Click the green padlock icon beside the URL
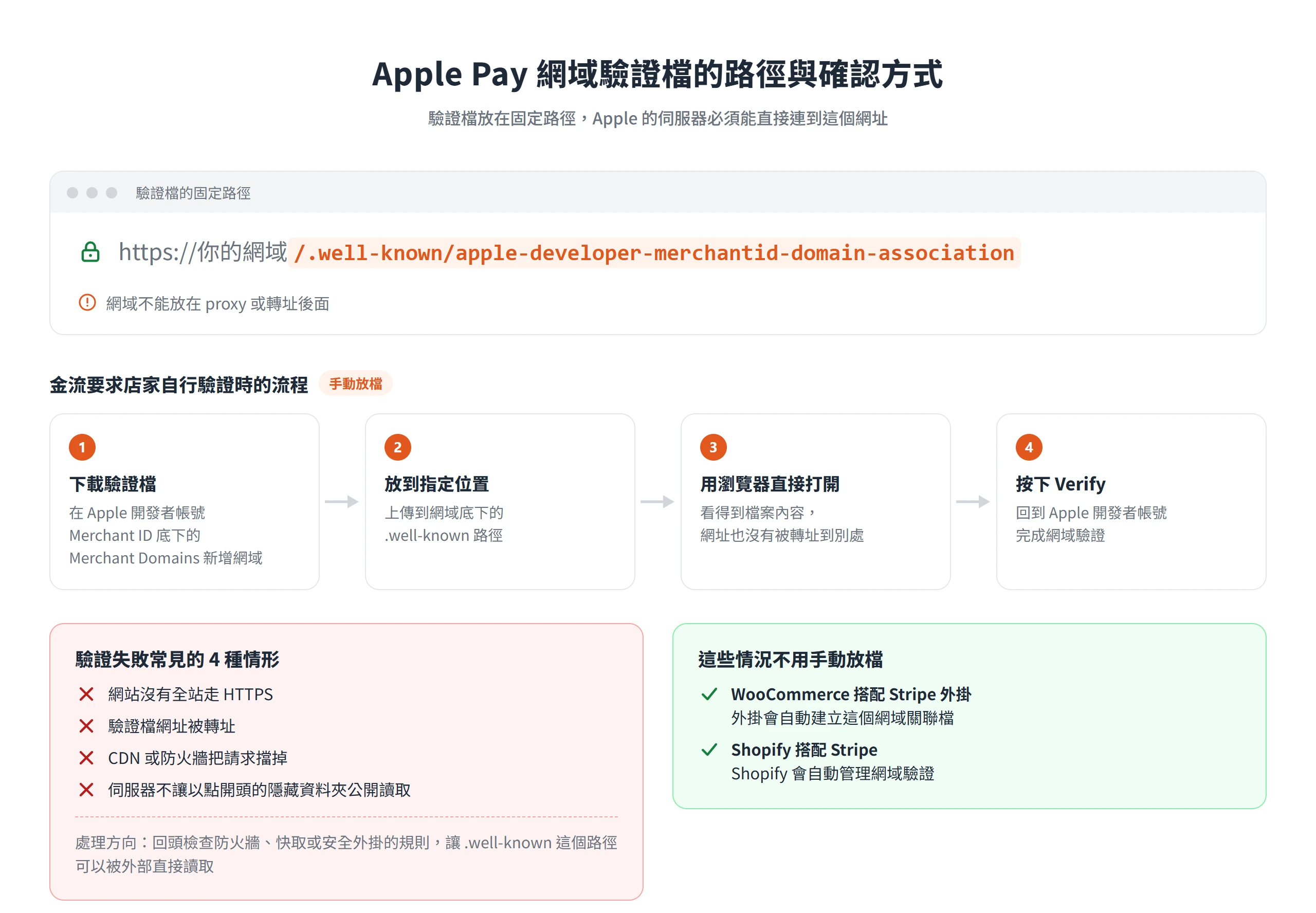 pyautogui.click(x=90, y=252)
